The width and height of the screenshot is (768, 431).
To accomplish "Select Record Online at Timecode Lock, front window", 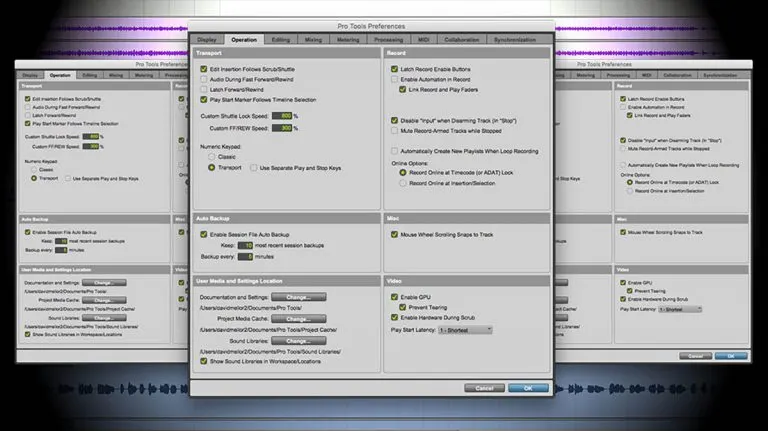I will coord(403,172).
